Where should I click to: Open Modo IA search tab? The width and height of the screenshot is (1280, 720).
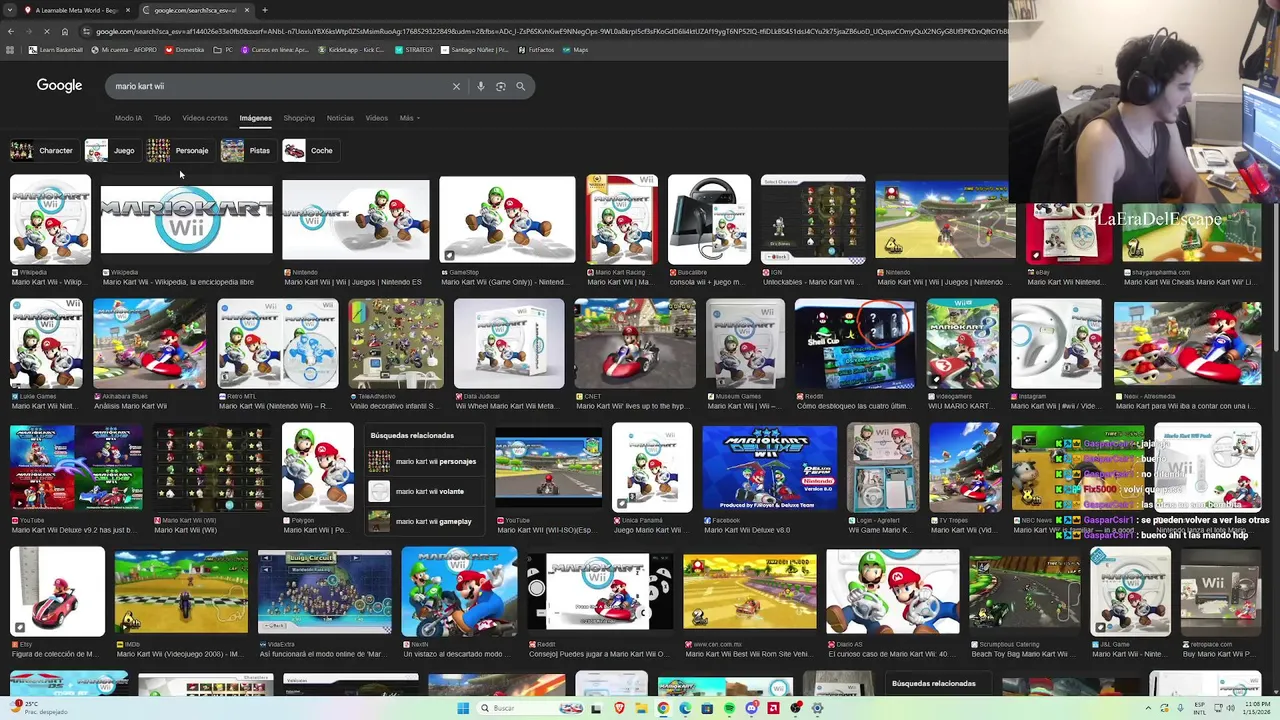(x=128, y=118)
